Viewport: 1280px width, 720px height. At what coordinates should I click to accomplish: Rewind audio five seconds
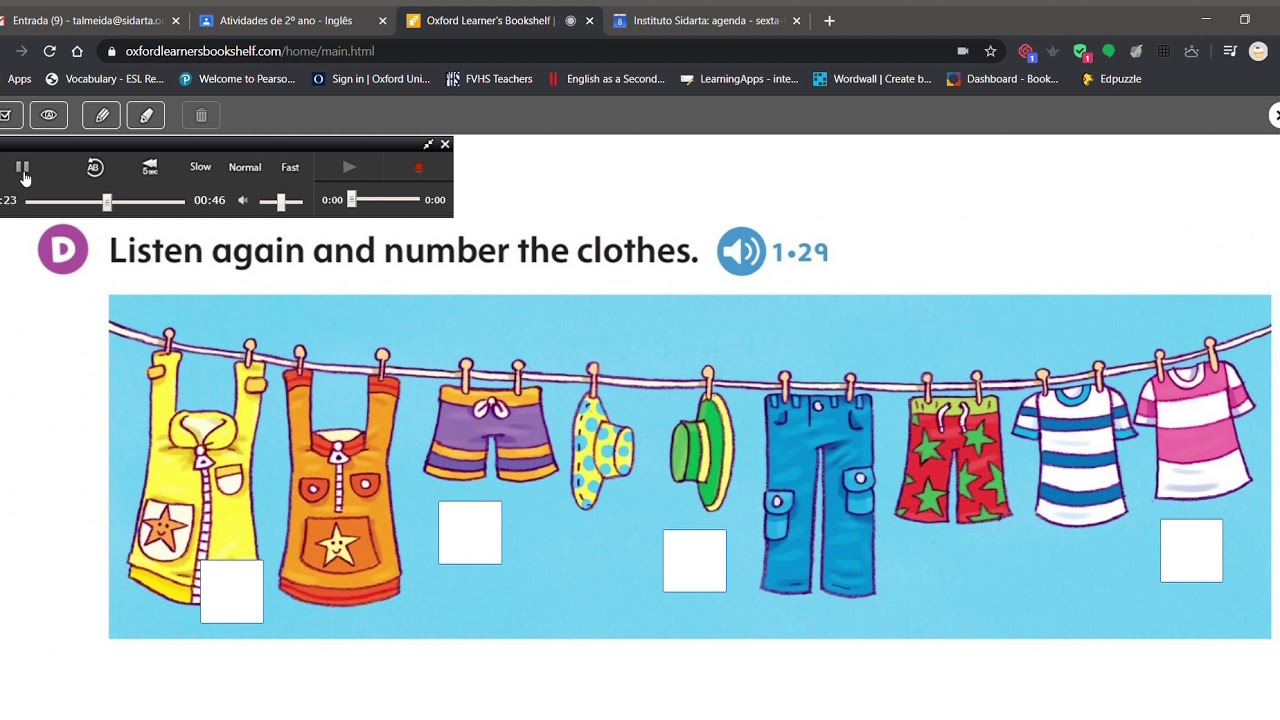[150, 167]
